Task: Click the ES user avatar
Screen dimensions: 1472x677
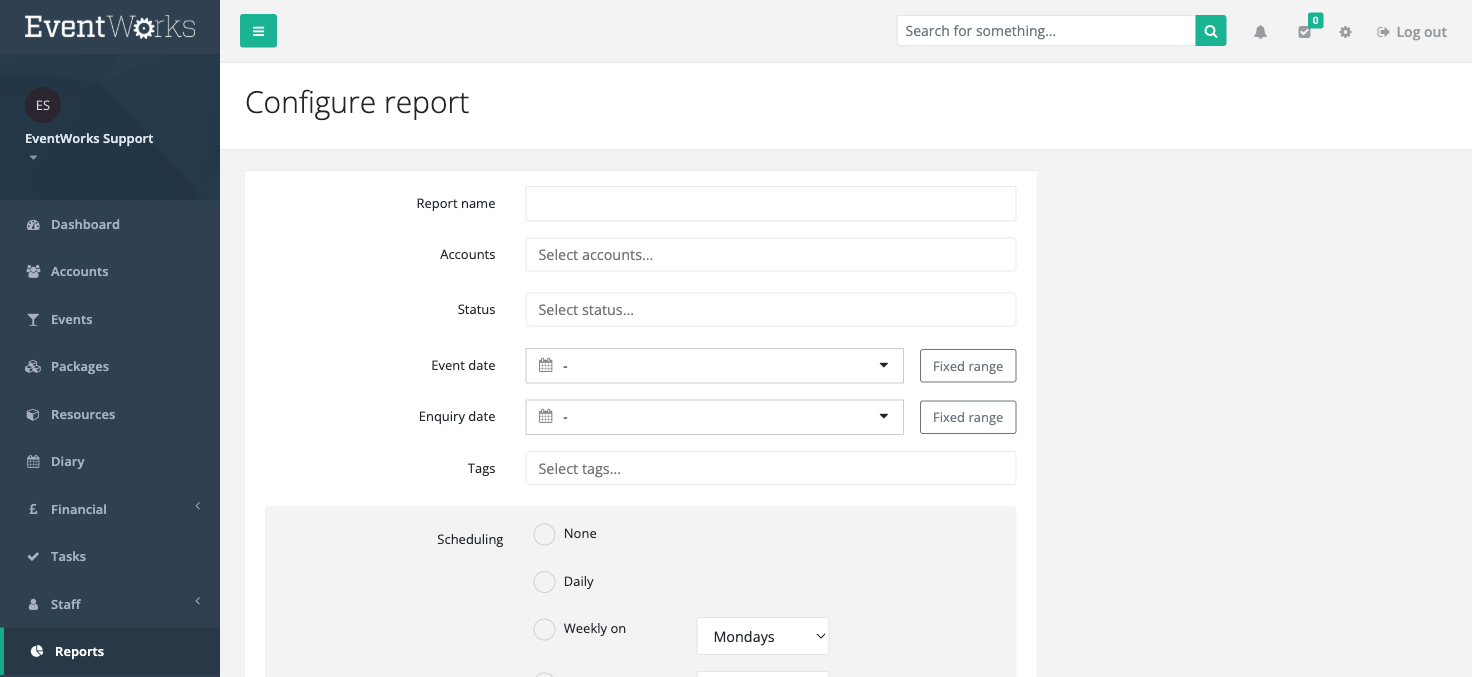Action: click(x=43, y=105)
